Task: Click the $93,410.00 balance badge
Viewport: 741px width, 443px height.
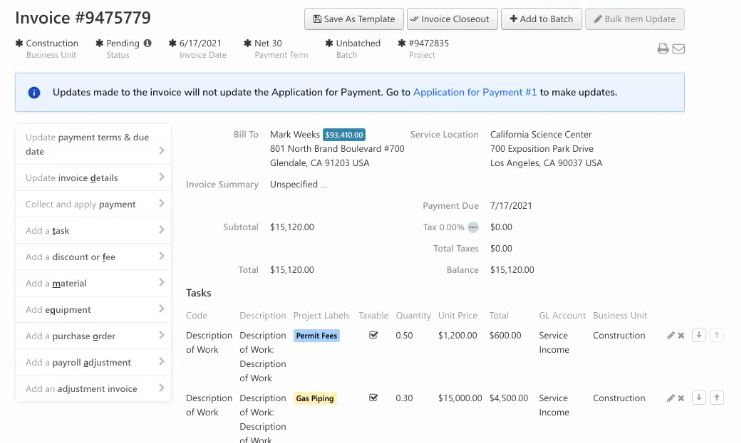Action: 344,135
